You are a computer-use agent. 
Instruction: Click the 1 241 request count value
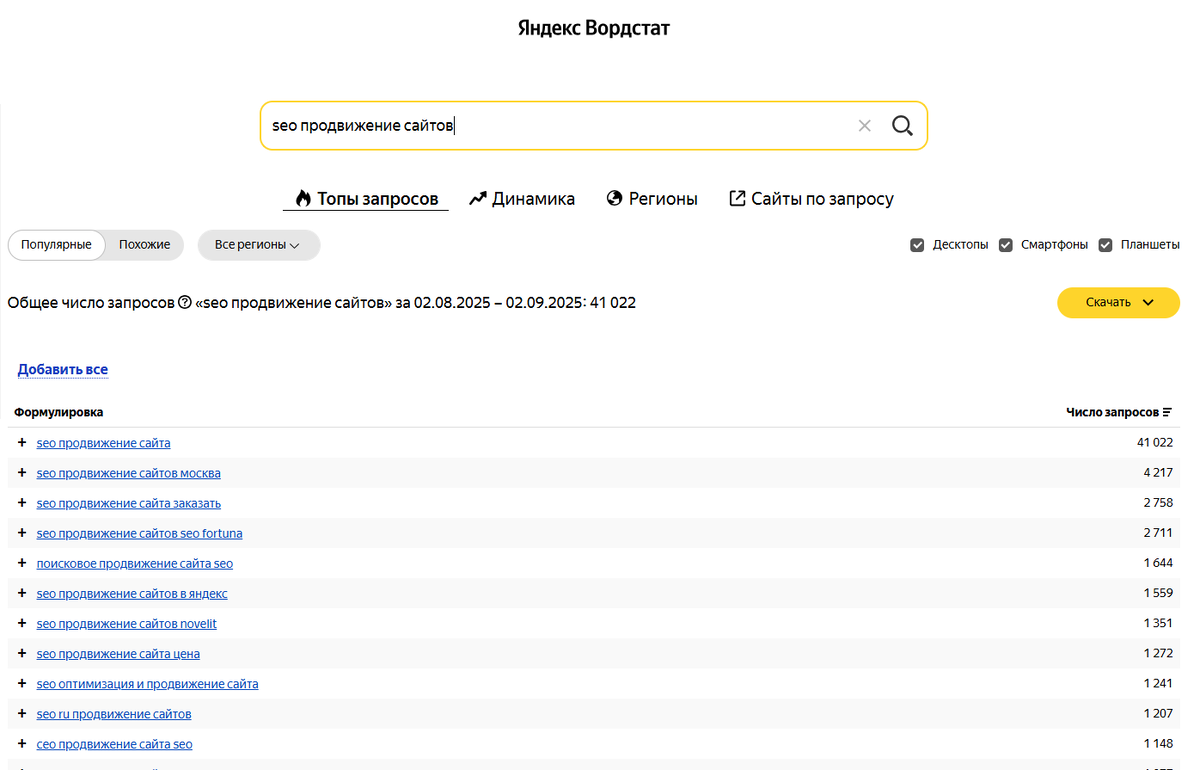click(x=1158, y=684)
